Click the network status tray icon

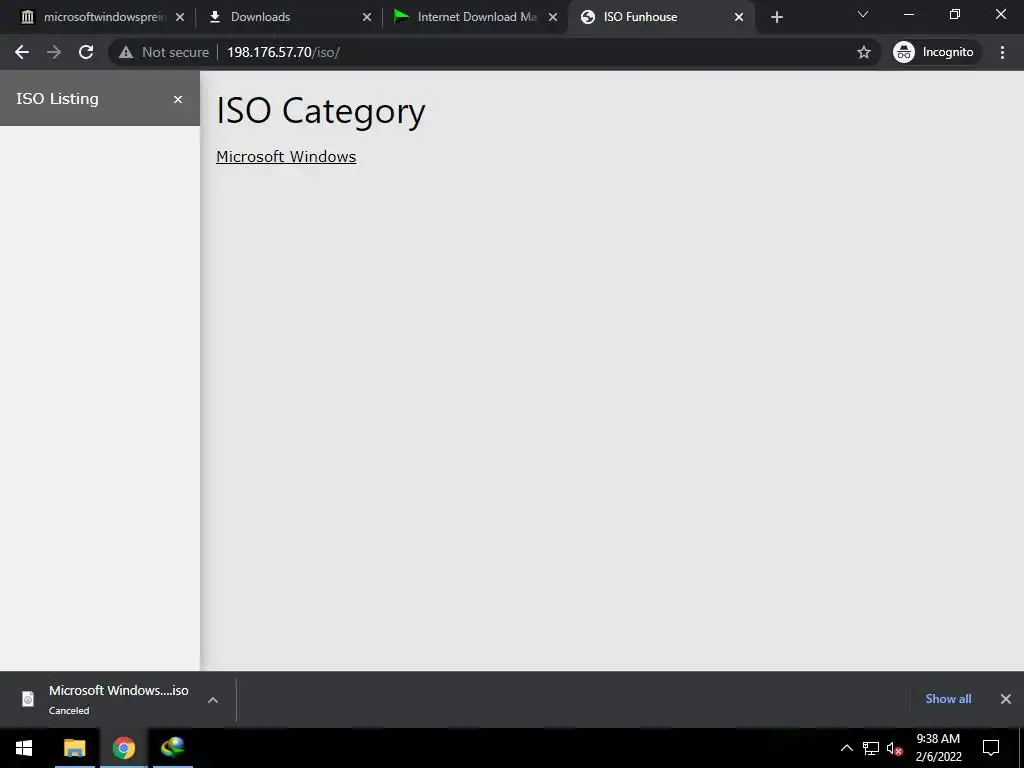[x=871, y=748]
